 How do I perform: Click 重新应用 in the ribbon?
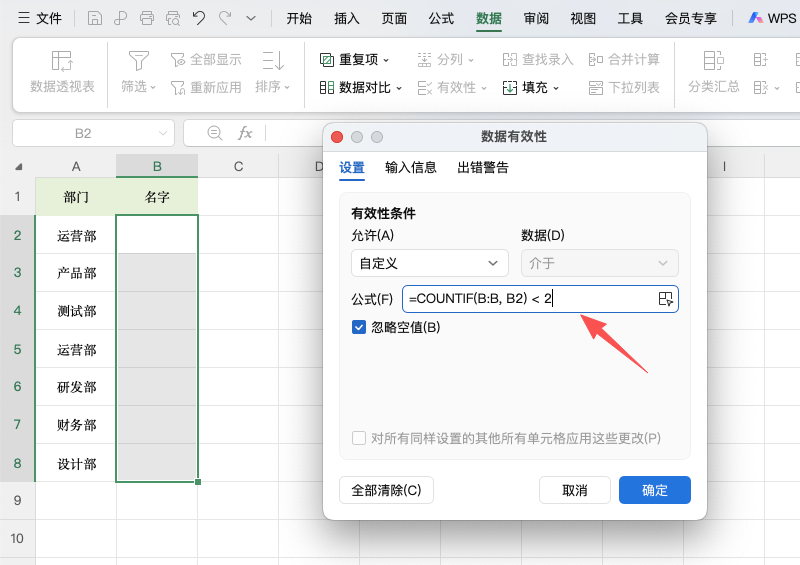206,88
